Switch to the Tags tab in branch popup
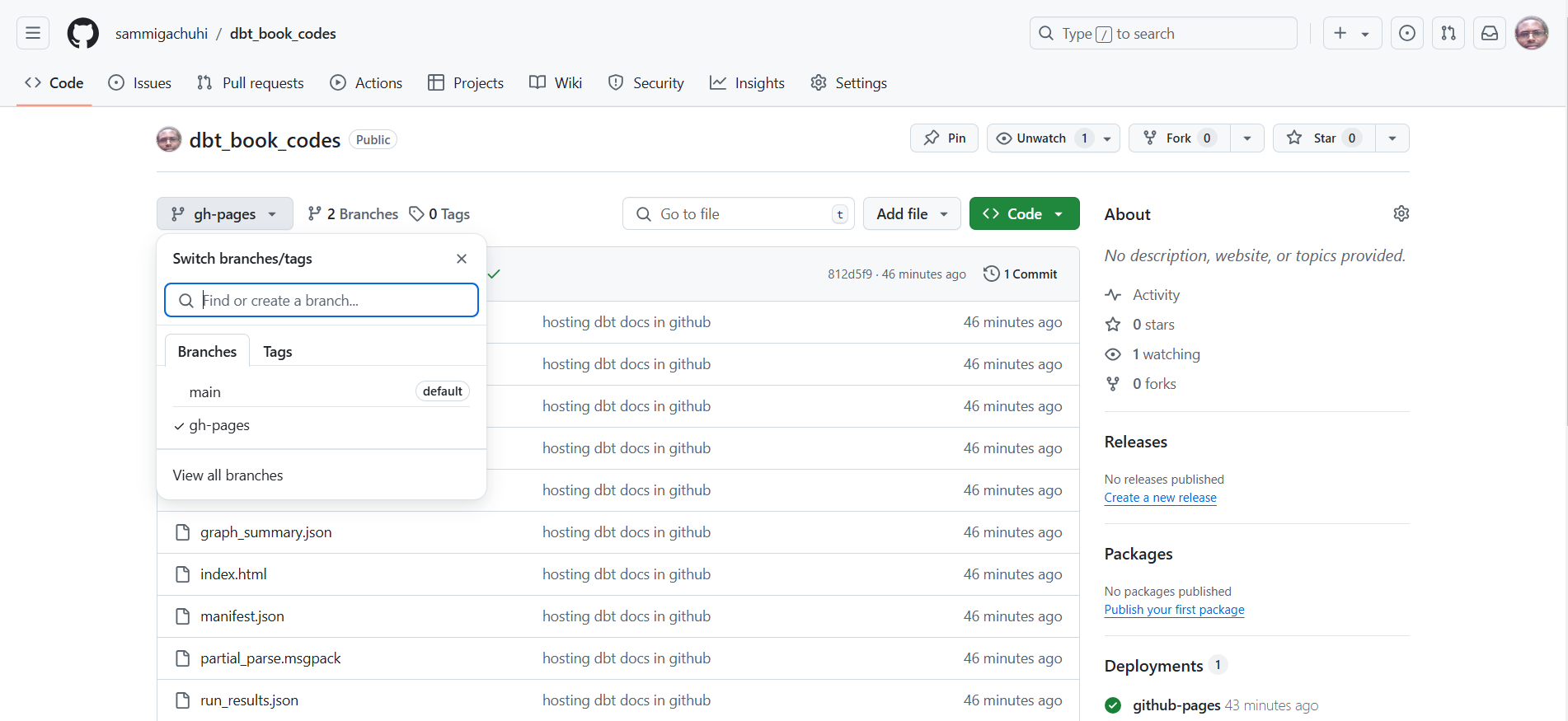The width and height of the screenshot is (1568, 721). click(x=278, y=352)
